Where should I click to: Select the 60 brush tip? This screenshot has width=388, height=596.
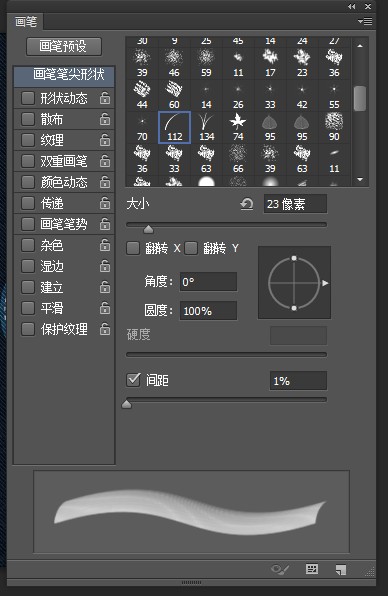tap(174, 95)
